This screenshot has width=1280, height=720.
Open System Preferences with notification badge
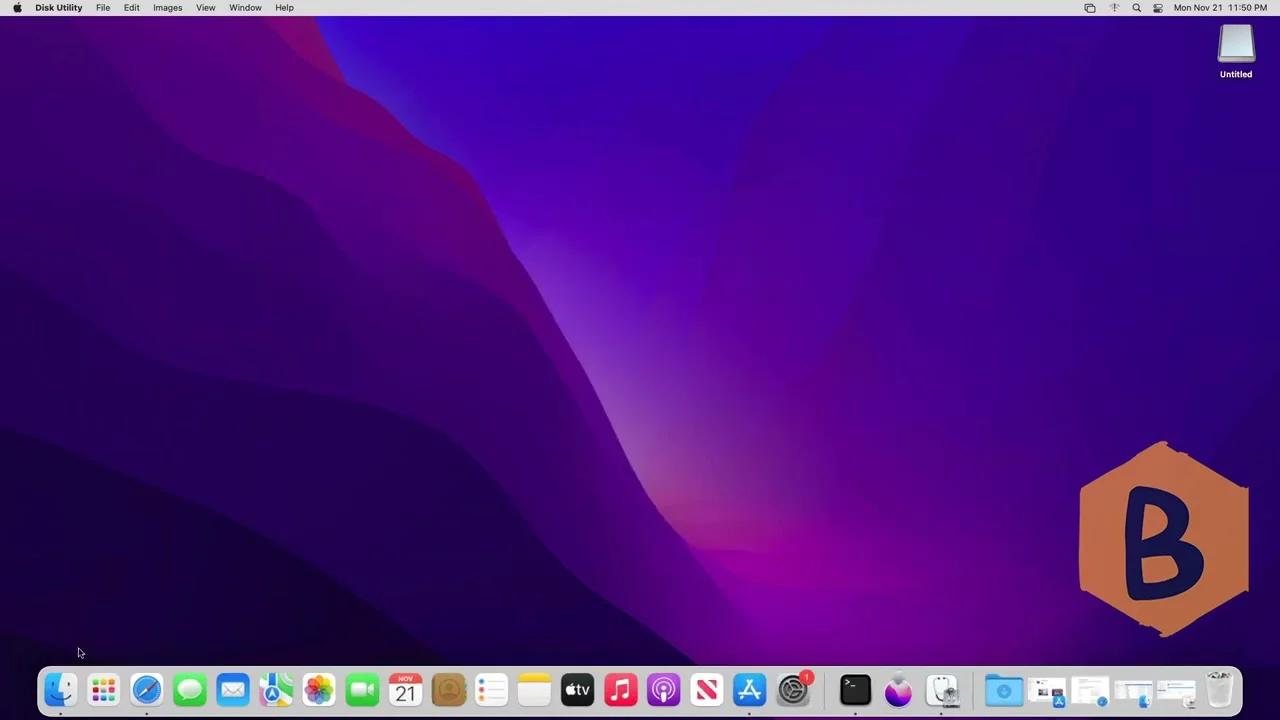[x=792, y=689]
